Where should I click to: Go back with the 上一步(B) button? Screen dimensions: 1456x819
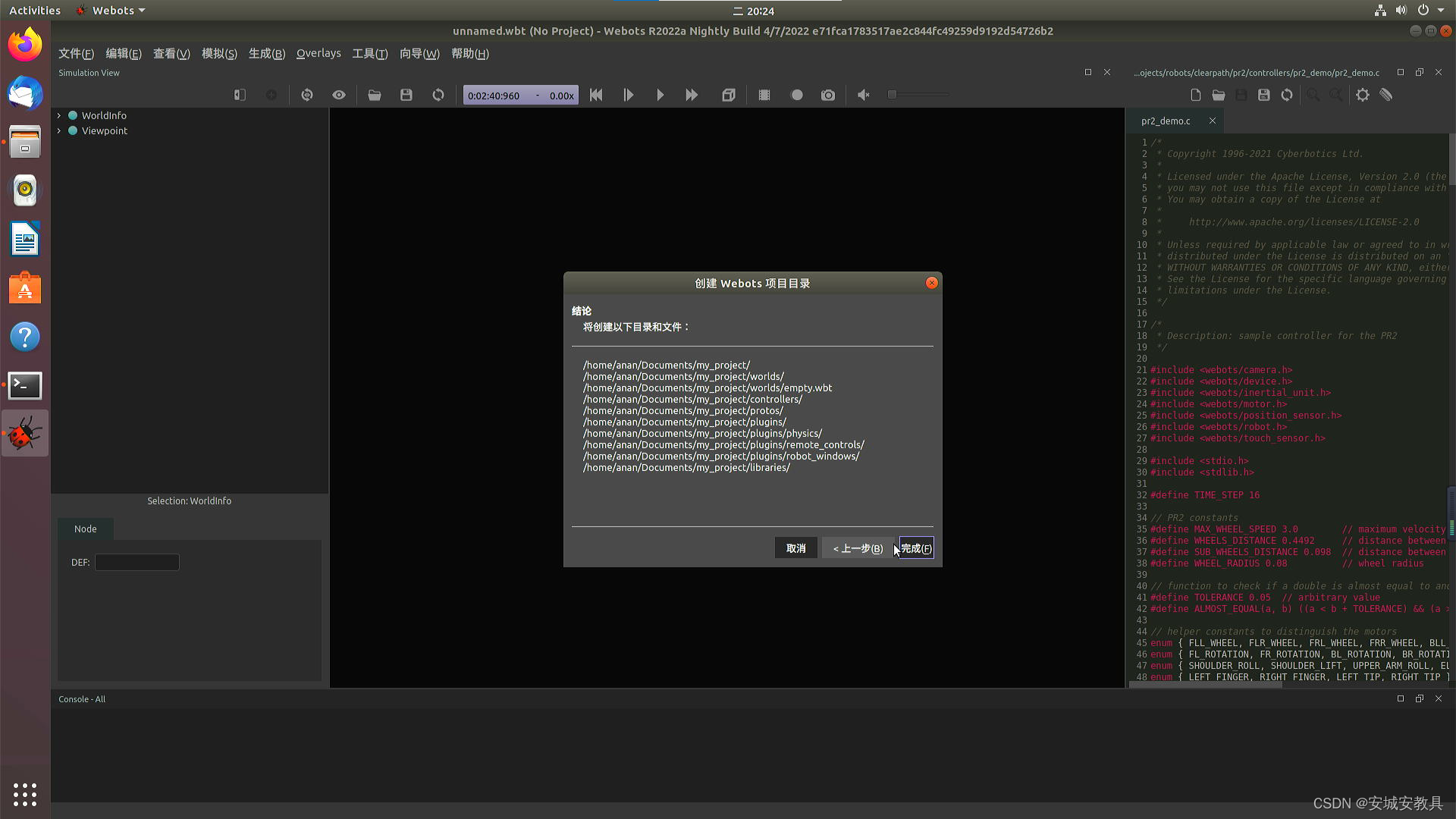pyautogui.click(x=858, y=548)
